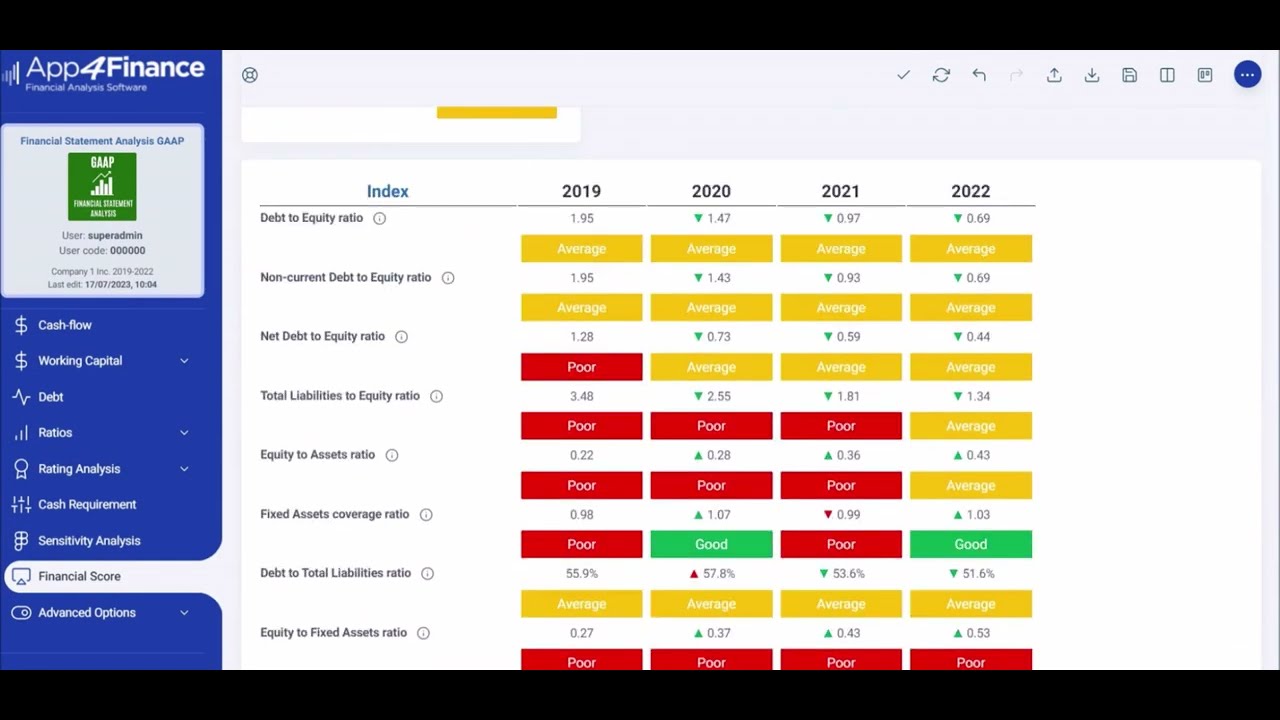Screen dimensions: 1280x720
Task: Click the Sensitivity Analysis icon
Action: (21, 541)
